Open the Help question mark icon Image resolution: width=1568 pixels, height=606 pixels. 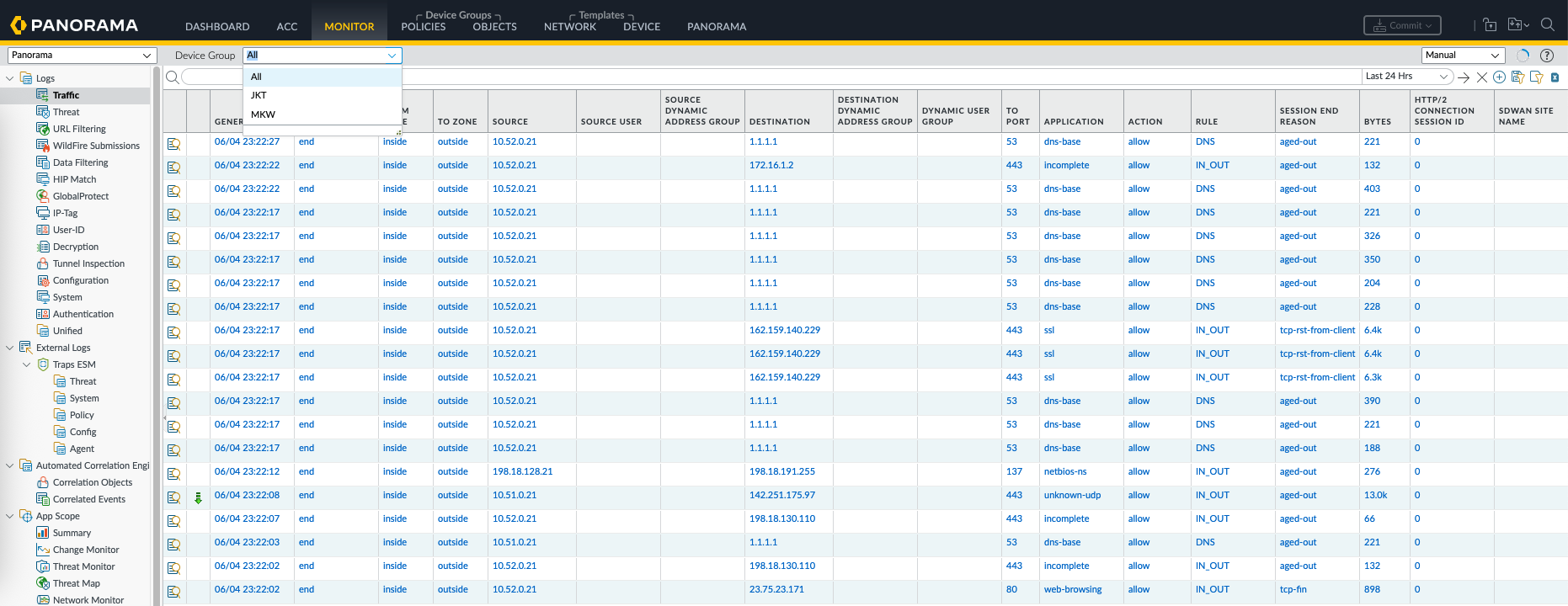[x=1546, y=56]
